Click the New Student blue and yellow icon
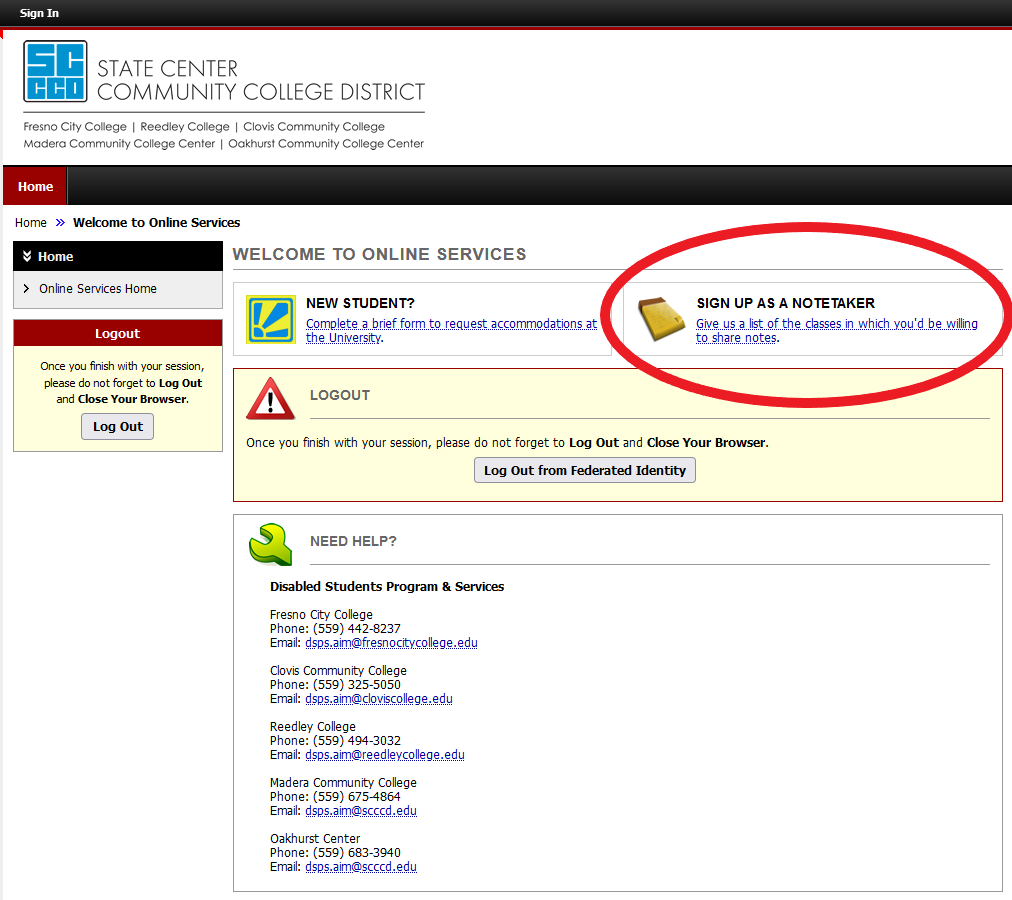The image size is (1012, 900). [271, 319]
